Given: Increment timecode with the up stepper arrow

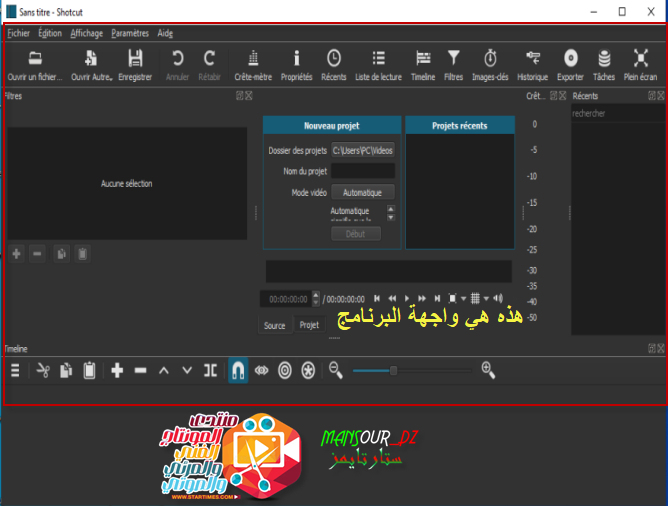Looking at the screenshot, I should (x=316, y=295).
